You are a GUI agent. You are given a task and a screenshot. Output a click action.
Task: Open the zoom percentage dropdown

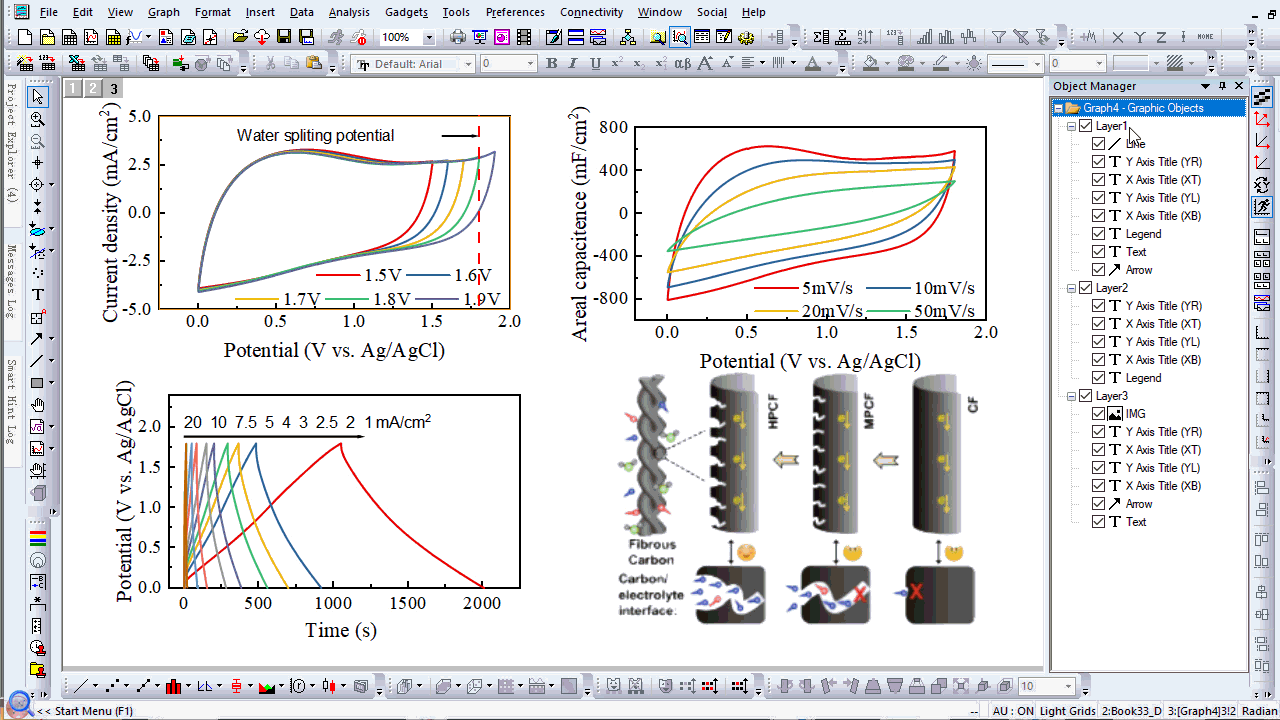tap(429, 38)
